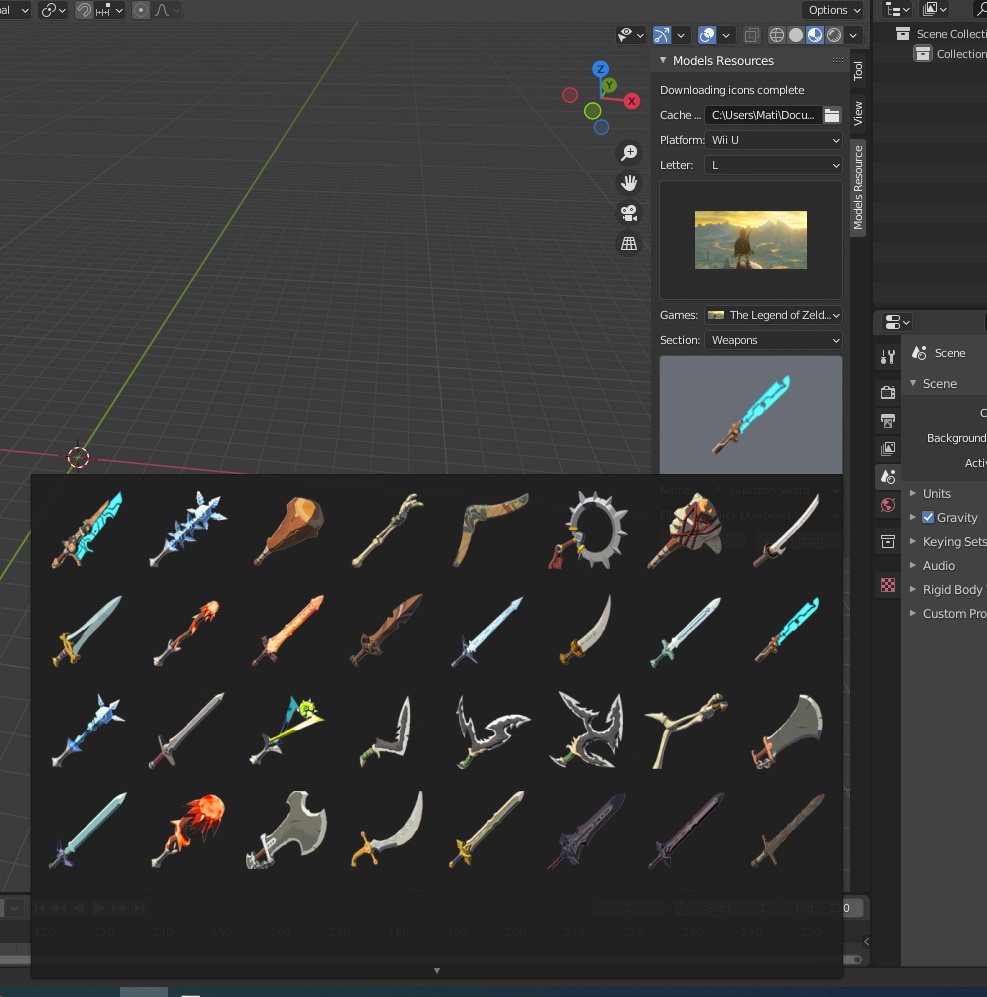Image resolution: width=987 pixels, height=997 pixels.
Task: Open the object visibility eye dropdown
Action: (x=631, y=35)
